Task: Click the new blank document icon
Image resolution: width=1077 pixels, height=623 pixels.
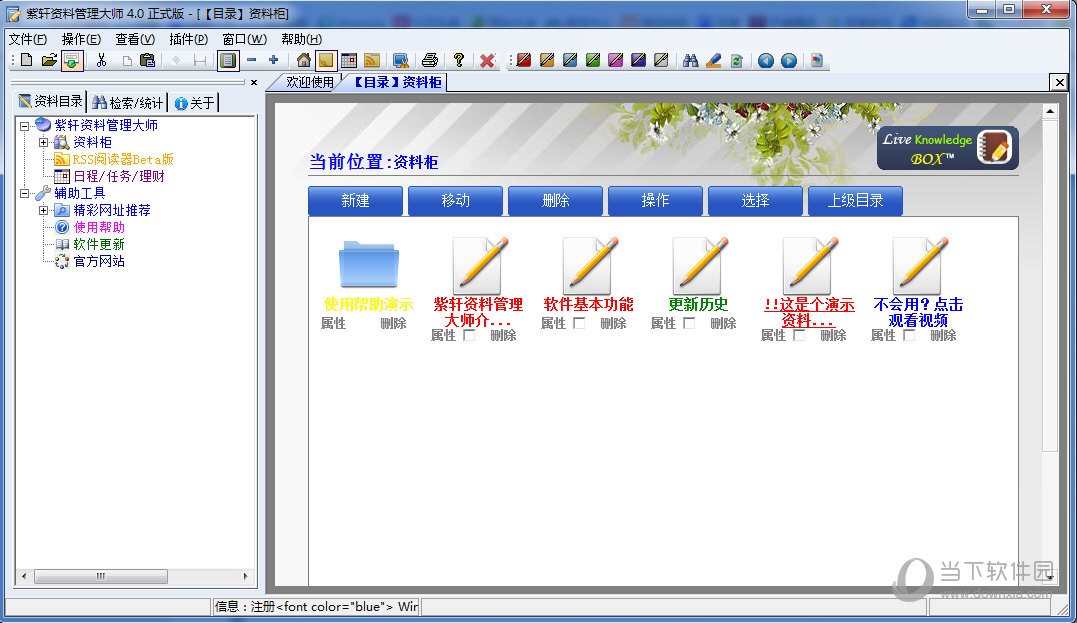Action: (26, 60)
